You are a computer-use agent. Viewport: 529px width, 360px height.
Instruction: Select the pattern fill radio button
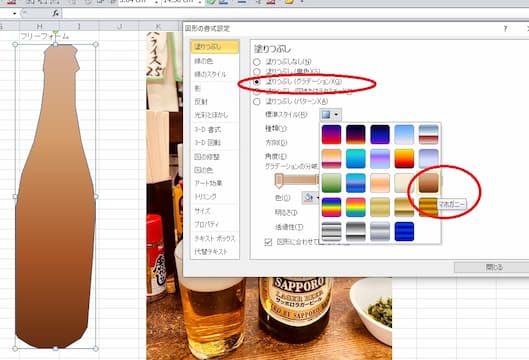coord(257,102)
